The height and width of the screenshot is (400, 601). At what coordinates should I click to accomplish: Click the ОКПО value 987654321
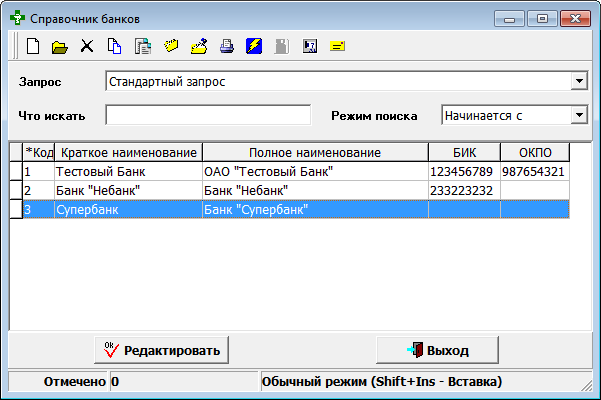tap(535, 171)
